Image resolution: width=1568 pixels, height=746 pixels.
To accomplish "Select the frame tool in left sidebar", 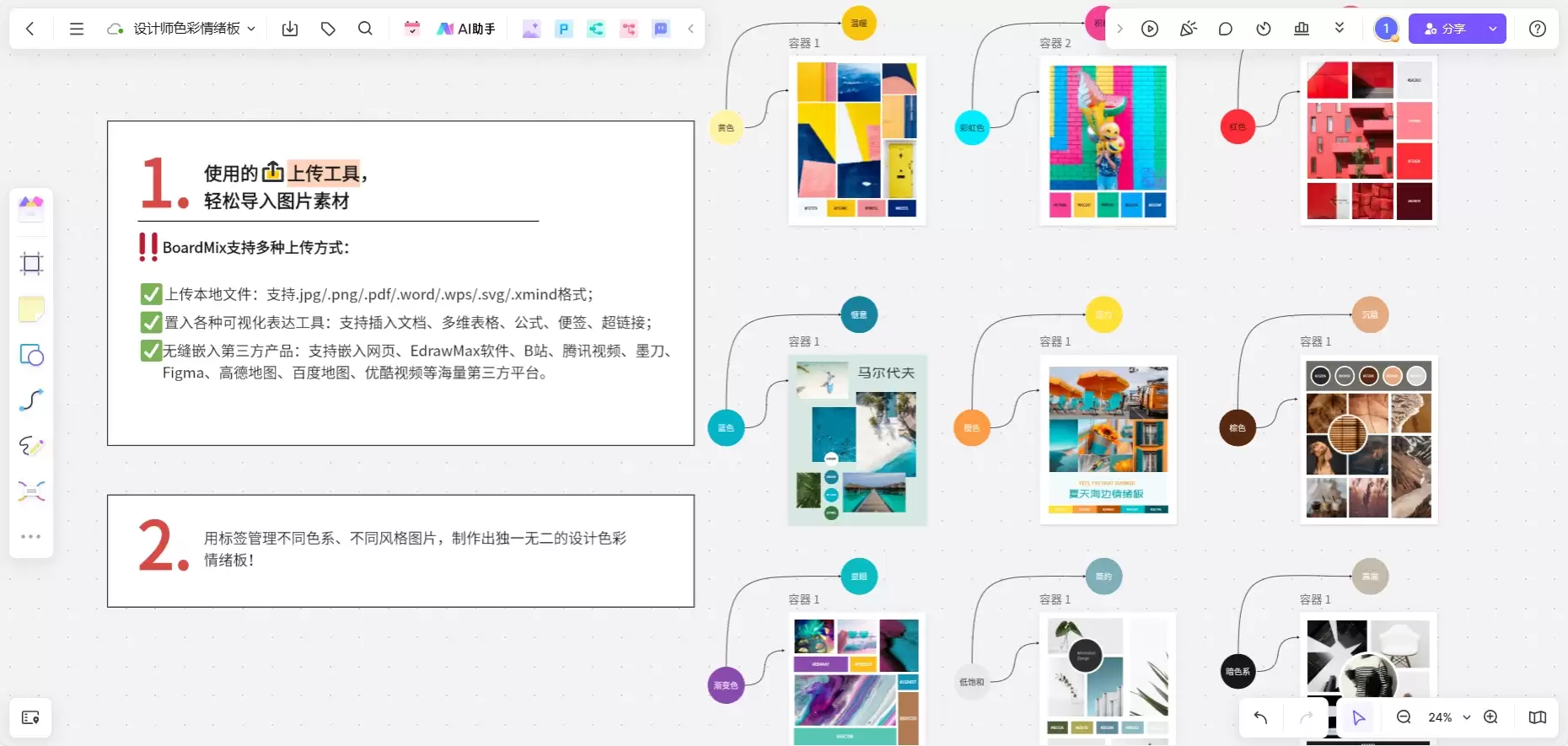I will 31,264.
